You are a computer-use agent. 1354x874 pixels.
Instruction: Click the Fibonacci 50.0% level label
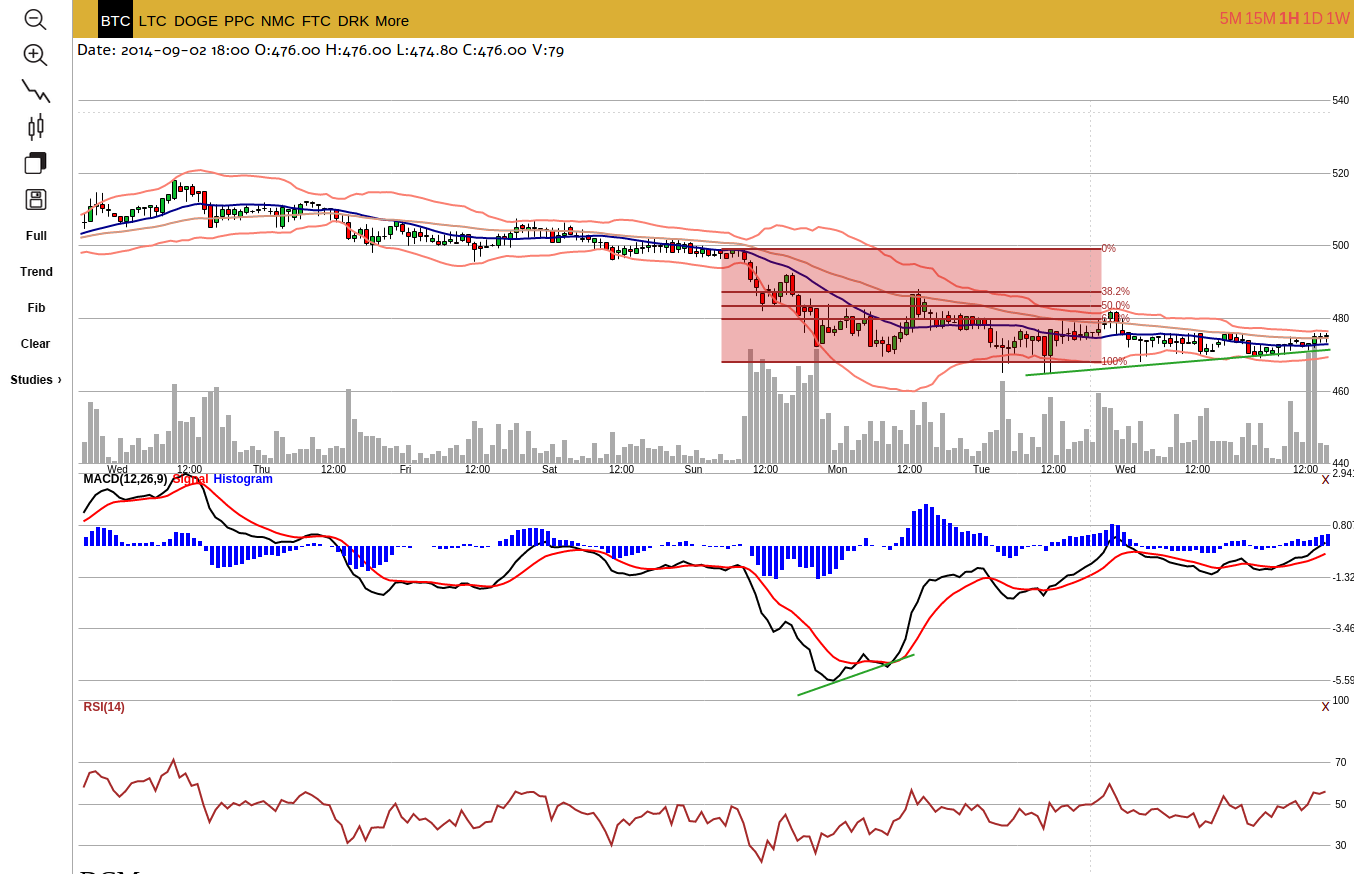[x=1116, y=305]
